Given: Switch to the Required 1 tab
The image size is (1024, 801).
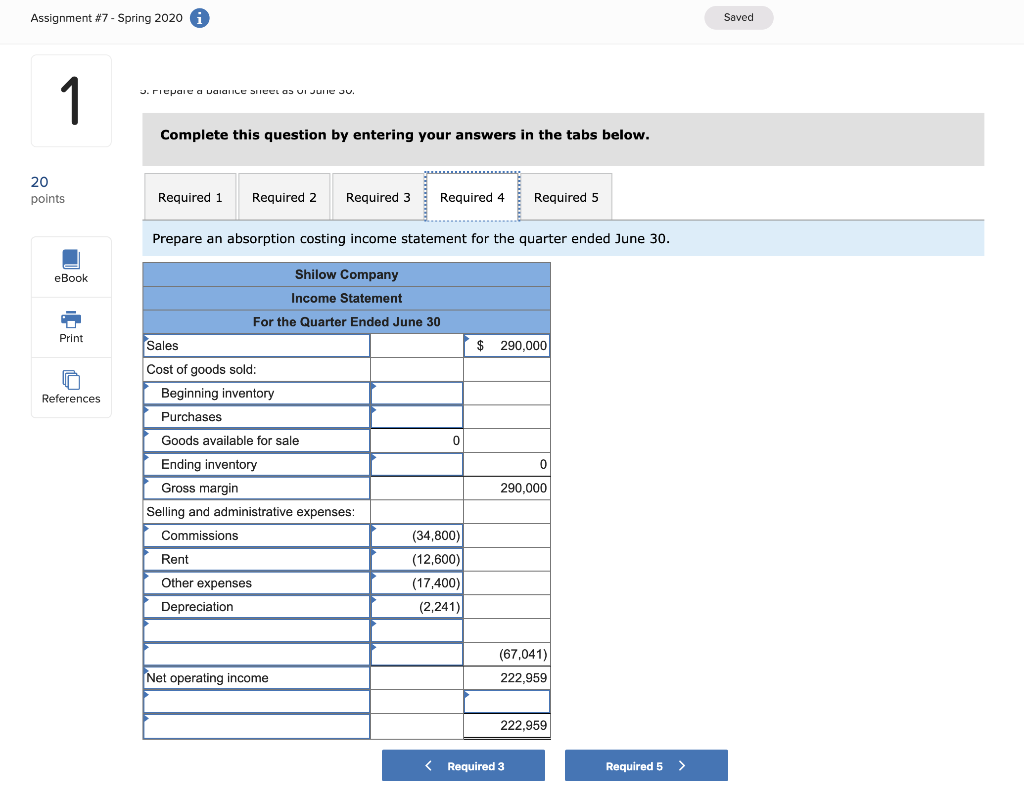Looking at the screenshot, I should coord(190,196).
